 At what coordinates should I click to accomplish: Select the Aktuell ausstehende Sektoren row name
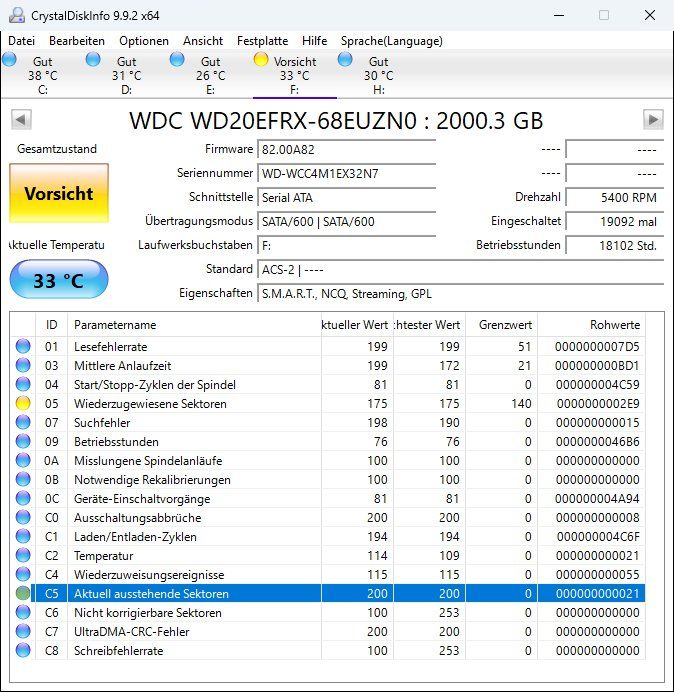click(x=151, y=594)
